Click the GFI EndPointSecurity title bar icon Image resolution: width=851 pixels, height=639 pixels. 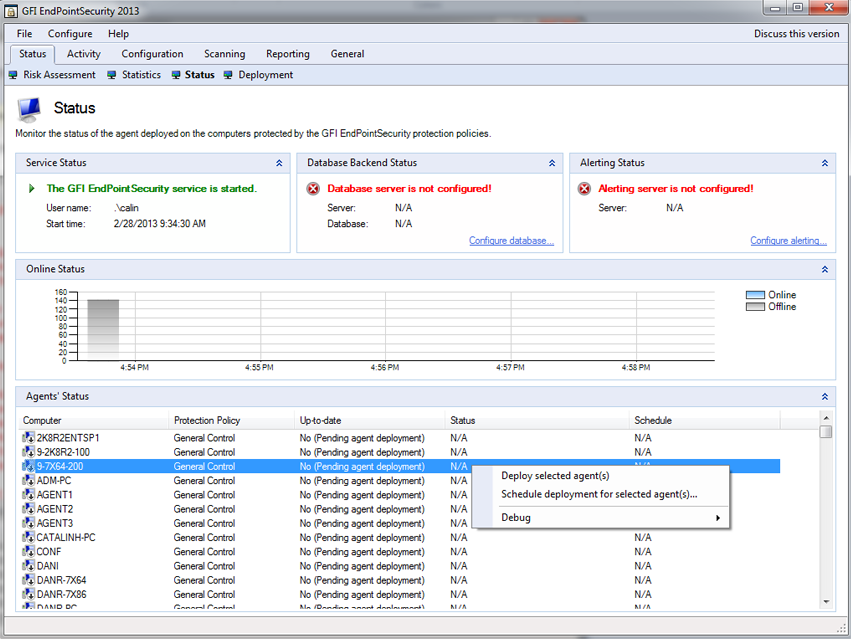(x=11, y=11)
